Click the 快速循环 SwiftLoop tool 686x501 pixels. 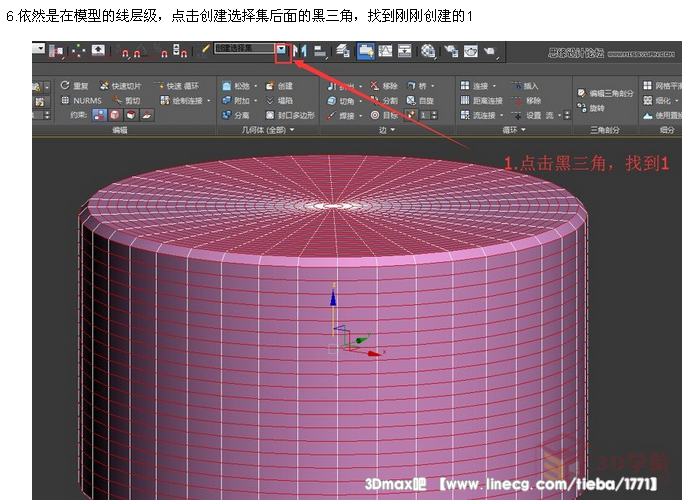tap(177, 86)
